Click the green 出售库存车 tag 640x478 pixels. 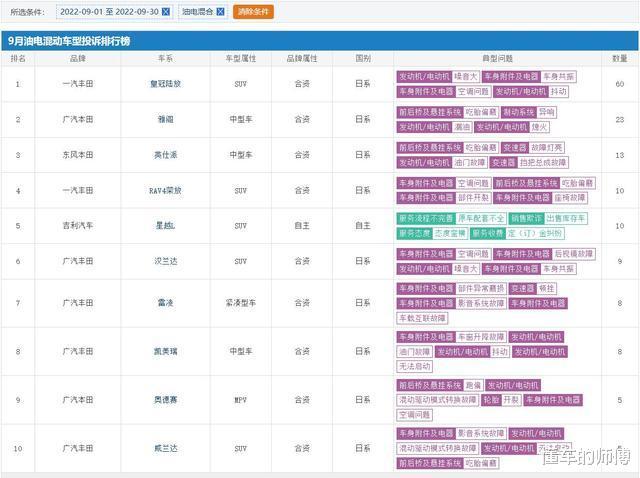[565, 218]
